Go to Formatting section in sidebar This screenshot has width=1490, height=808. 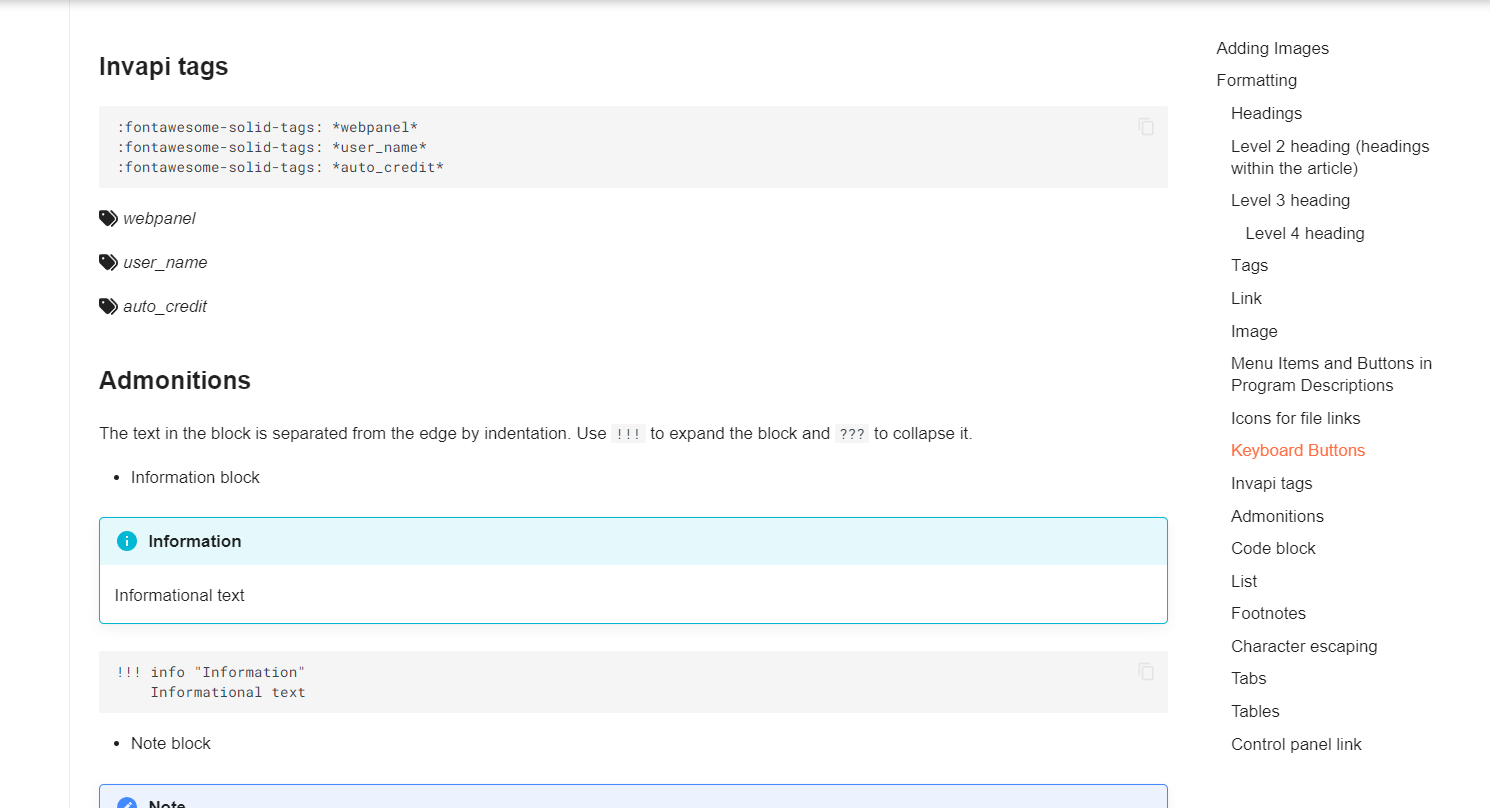click(x=1256, y=80)
